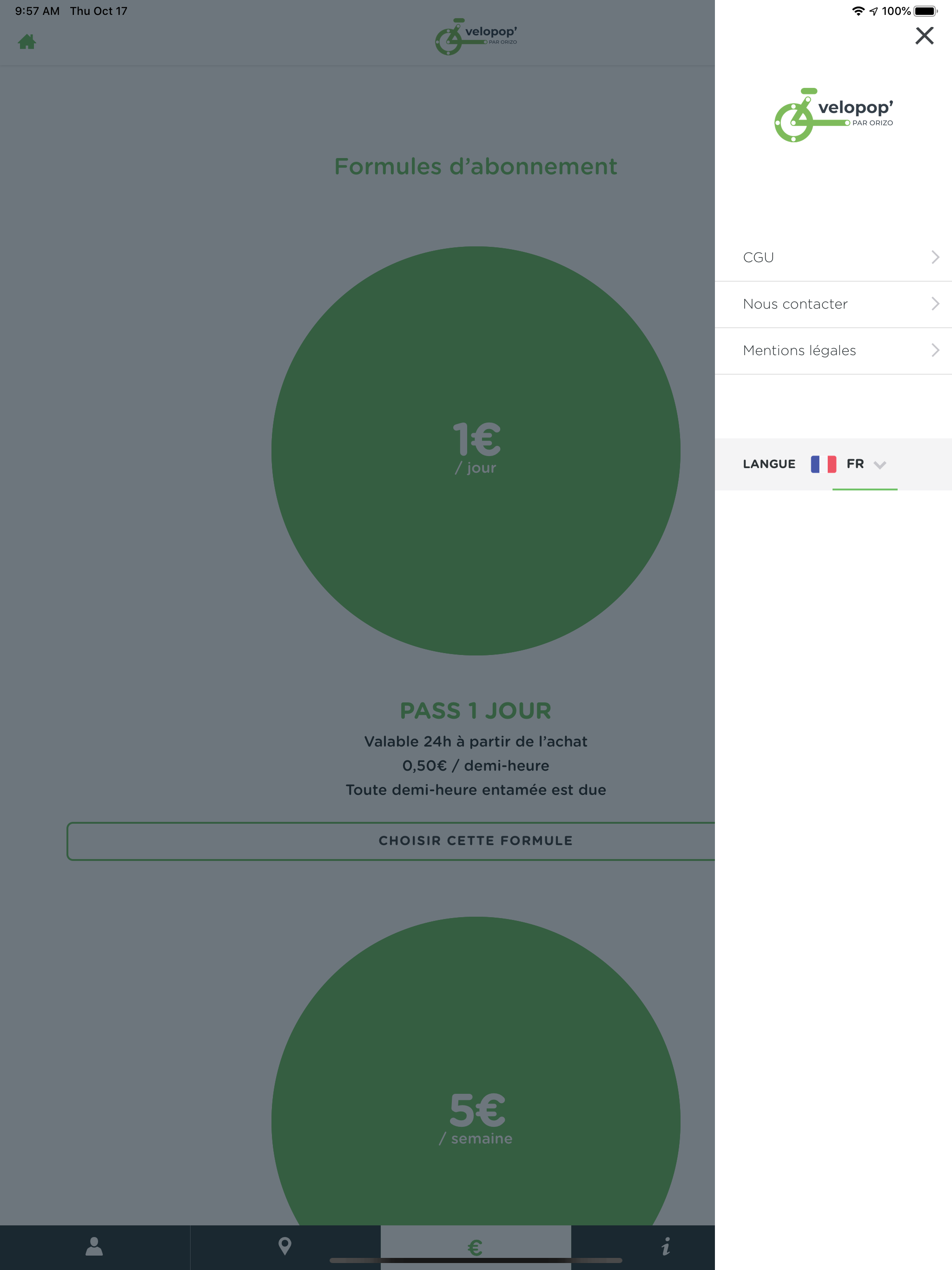Click CHOISIR CETTE FORMULE button
Image resolution: width=952 pixels, height=1270 pixels.
[x=391, y=841]
